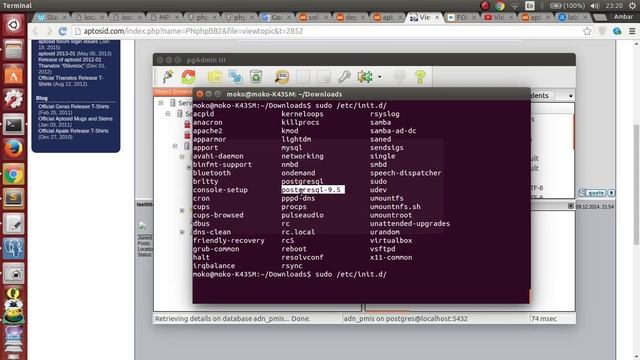This screenshot has height=360, width=640.
Task: Open the Terminal launcher icon
Action: click(13, 124)
